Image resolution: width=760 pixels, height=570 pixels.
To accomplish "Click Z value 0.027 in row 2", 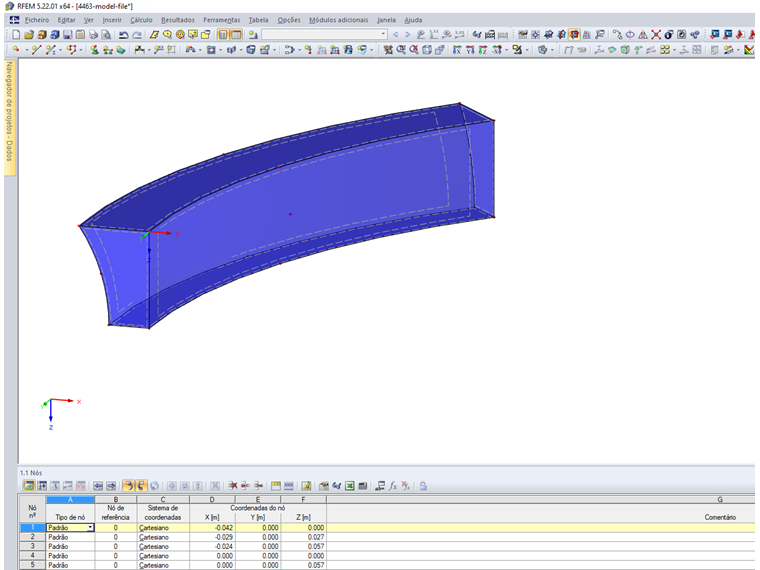I will pyautogui.click(x=303, y=537).
